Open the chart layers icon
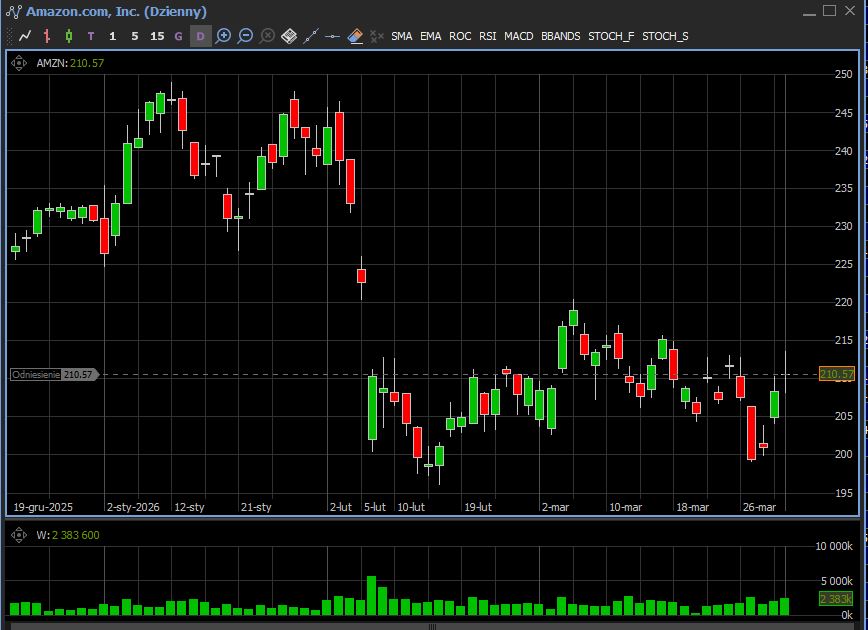Screen dimensions: 868x630 coord(289,36)
